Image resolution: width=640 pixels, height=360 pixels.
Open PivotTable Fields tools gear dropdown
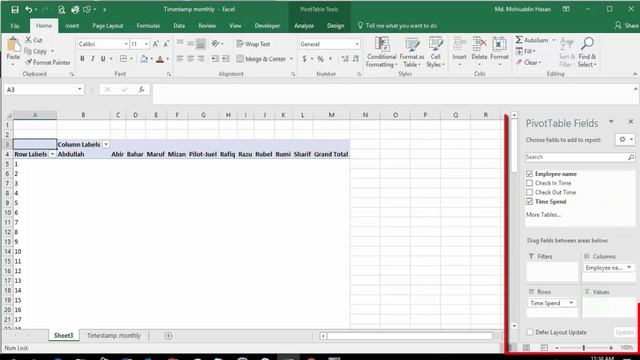[x=625, y=140]
